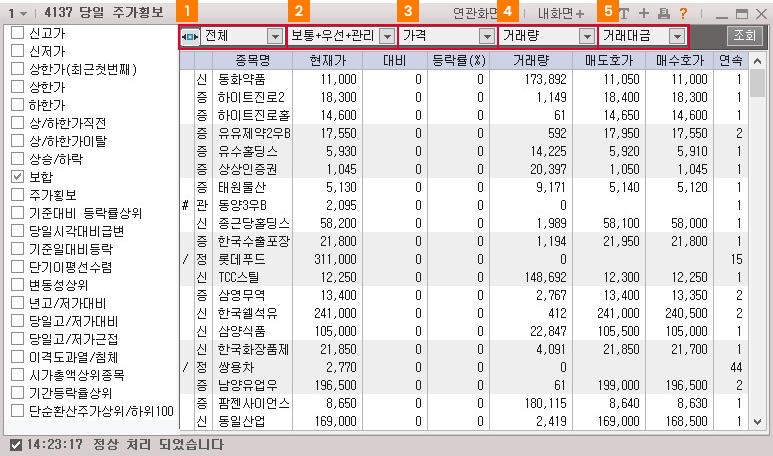
Task: Toggle the 시가총액상위종목 checkbox
Action: (x=17, y=375)
